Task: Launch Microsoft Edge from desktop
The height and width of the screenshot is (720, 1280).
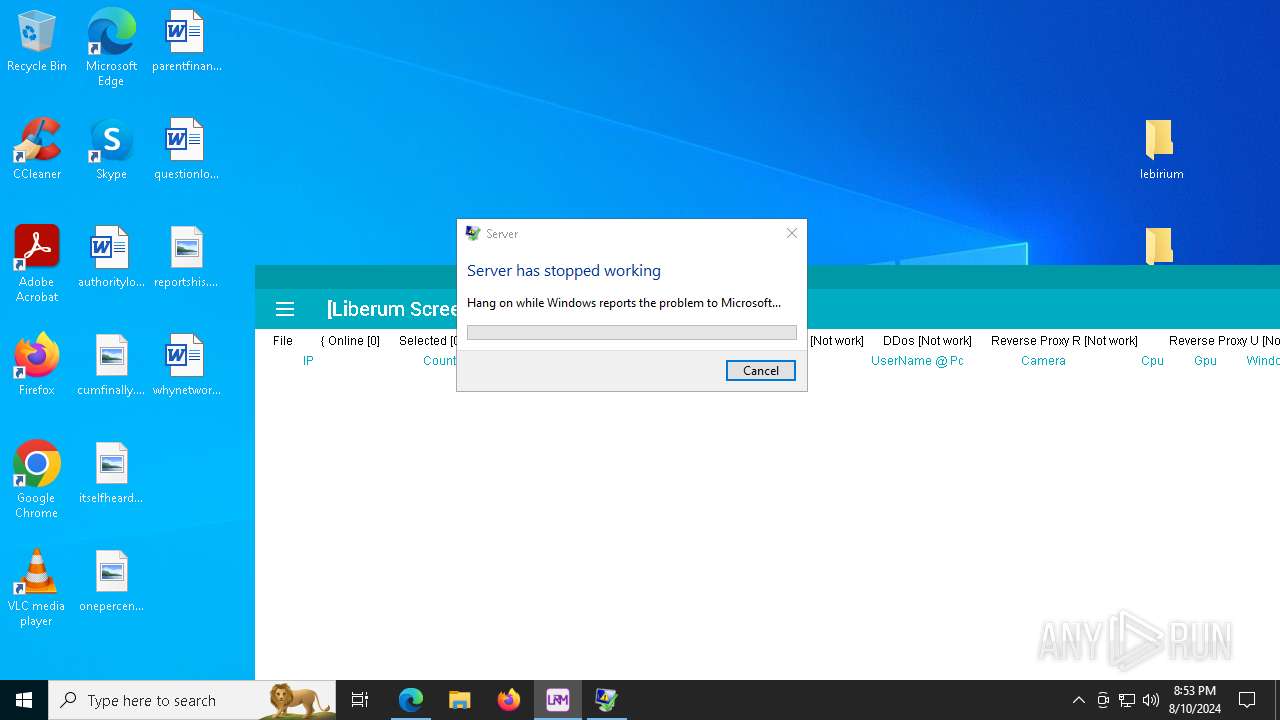Action: (x=111, y=48)
